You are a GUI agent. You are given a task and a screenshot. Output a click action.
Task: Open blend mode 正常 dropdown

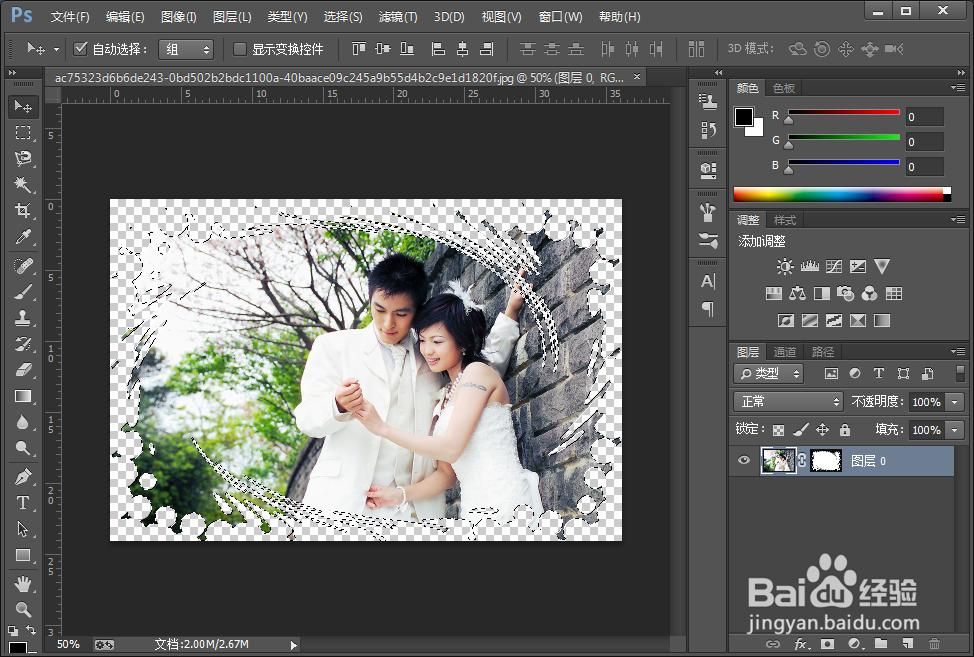tap(788, 402)
